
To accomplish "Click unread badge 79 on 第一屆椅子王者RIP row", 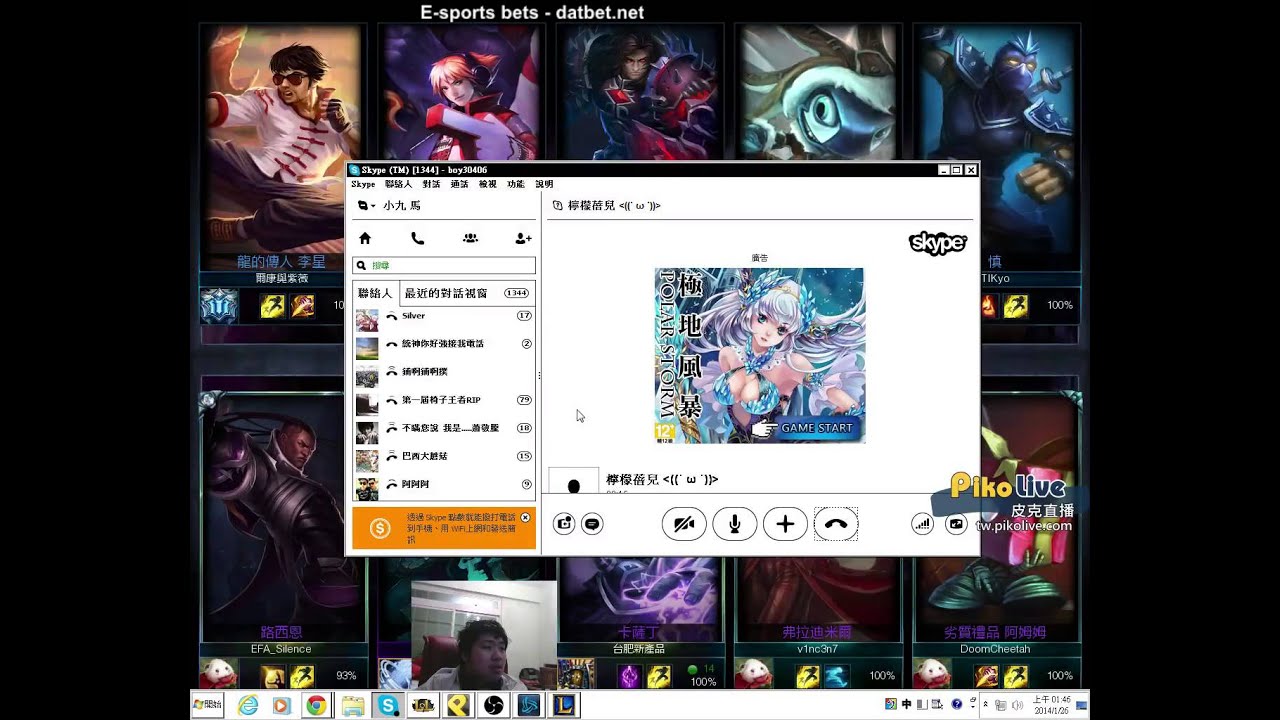I will (x=524, y=400).
